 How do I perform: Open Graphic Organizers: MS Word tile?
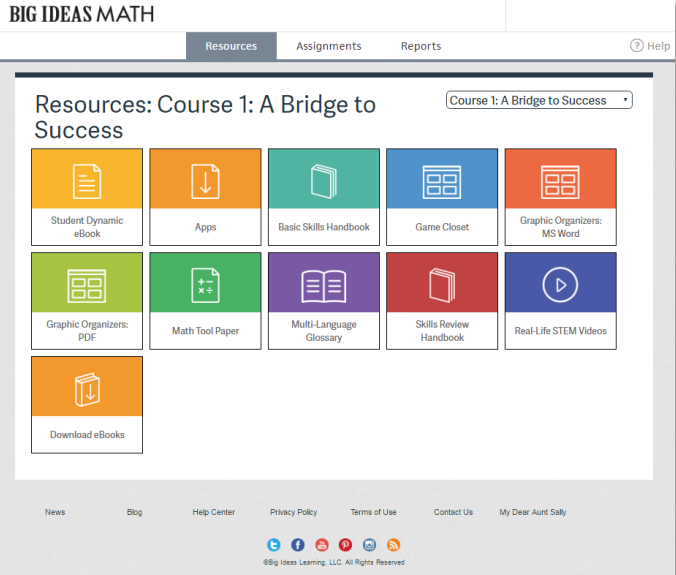560,197
